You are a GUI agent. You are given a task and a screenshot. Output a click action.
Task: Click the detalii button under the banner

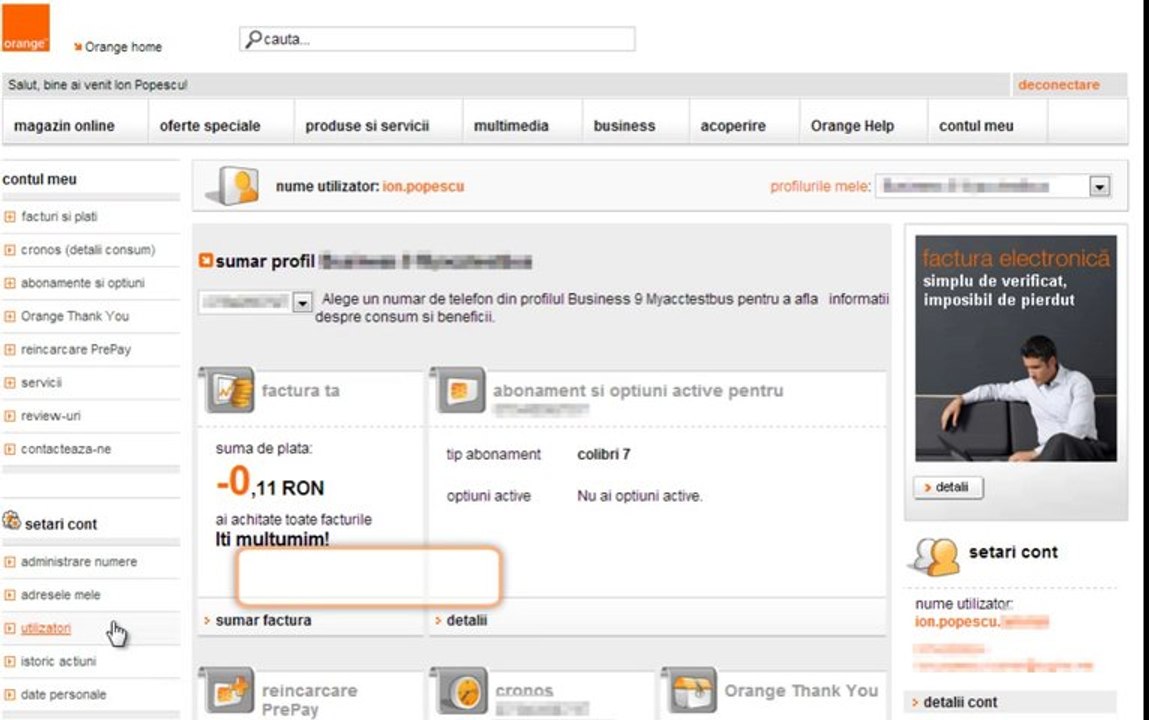pyautogui.click(x=948, y=487)
